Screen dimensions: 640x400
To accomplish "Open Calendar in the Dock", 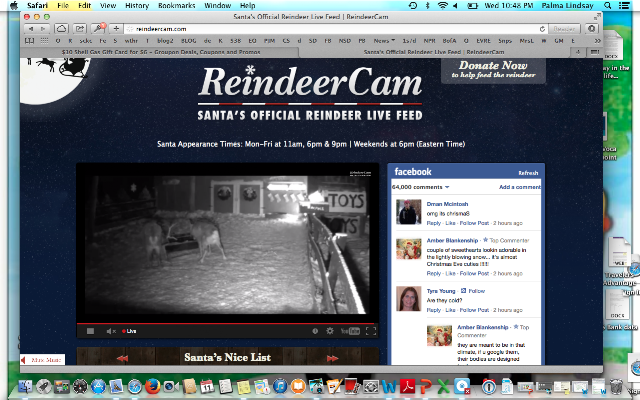I will [x=207, y=386].
